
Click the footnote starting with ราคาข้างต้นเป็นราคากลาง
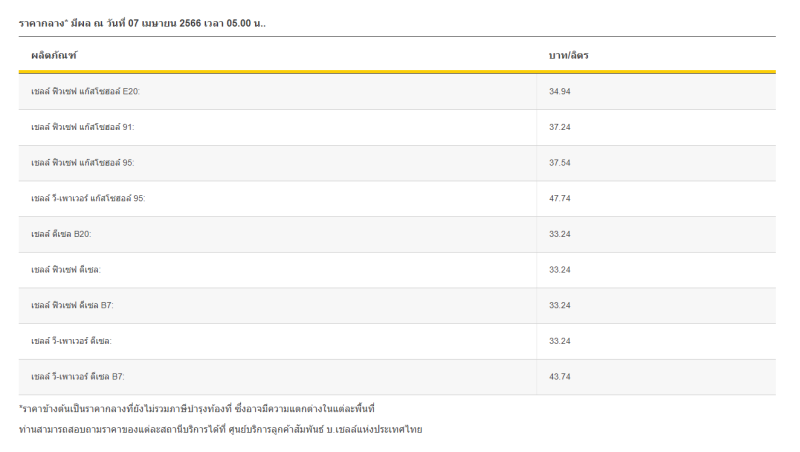tap(197, 409)
